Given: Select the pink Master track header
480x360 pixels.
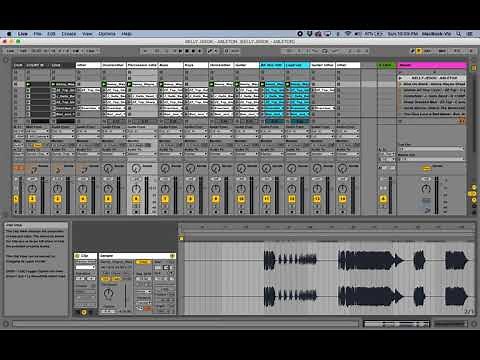Looking at the screenshot, I should (x=432, y=65).
